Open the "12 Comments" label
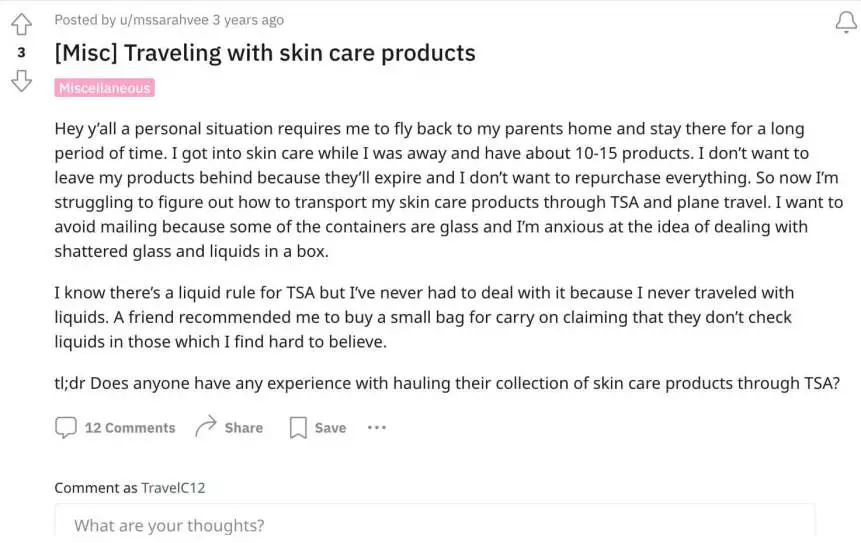The height and width of the screenshot is (543, 861). 129,428
